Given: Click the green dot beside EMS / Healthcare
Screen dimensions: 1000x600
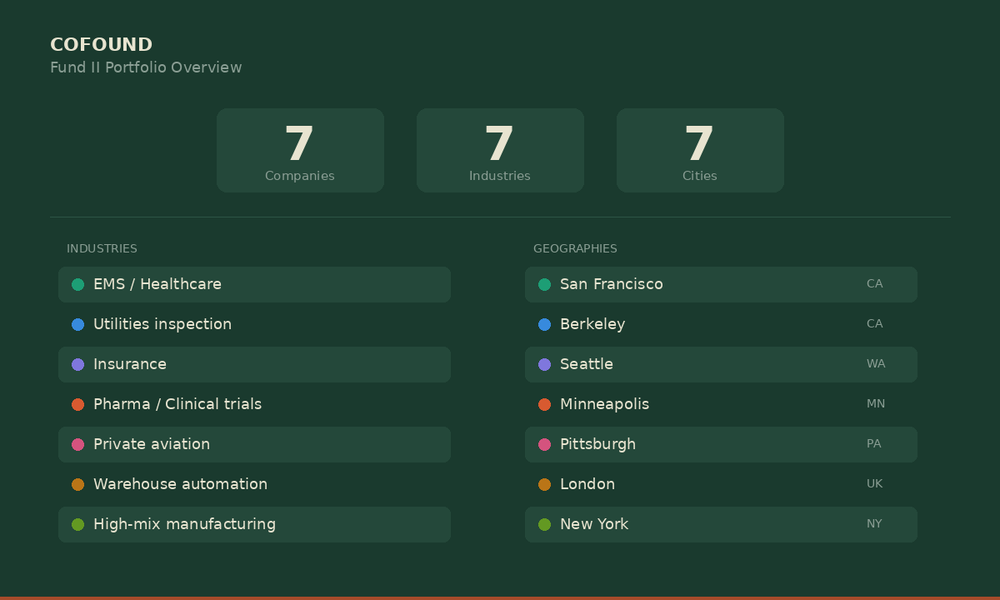Looking at the screenshot, I should pyautogui.click(x=78, y=284).
